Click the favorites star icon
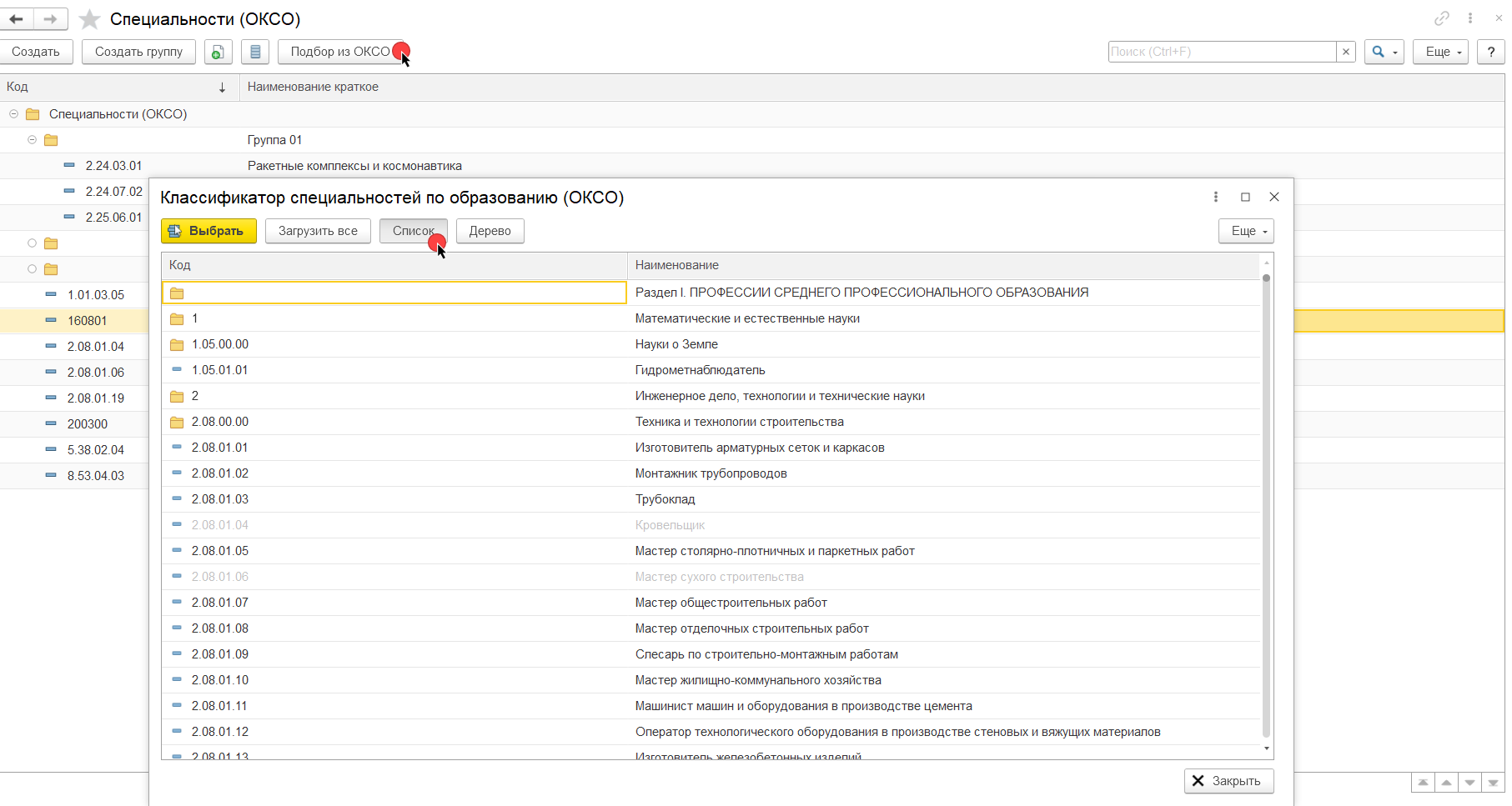Image resolution: width=1512 pixels, height=806 pixels. (89, 19)
